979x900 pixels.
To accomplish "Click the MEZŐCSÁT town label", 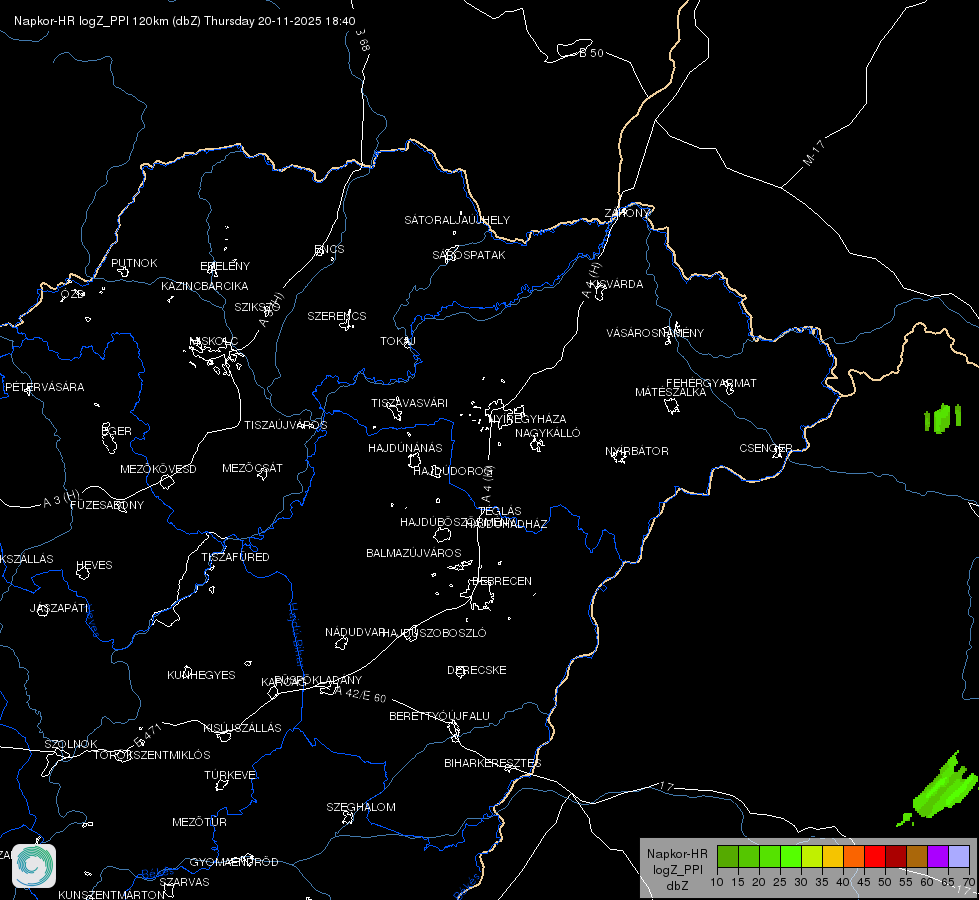I will 252,468.
